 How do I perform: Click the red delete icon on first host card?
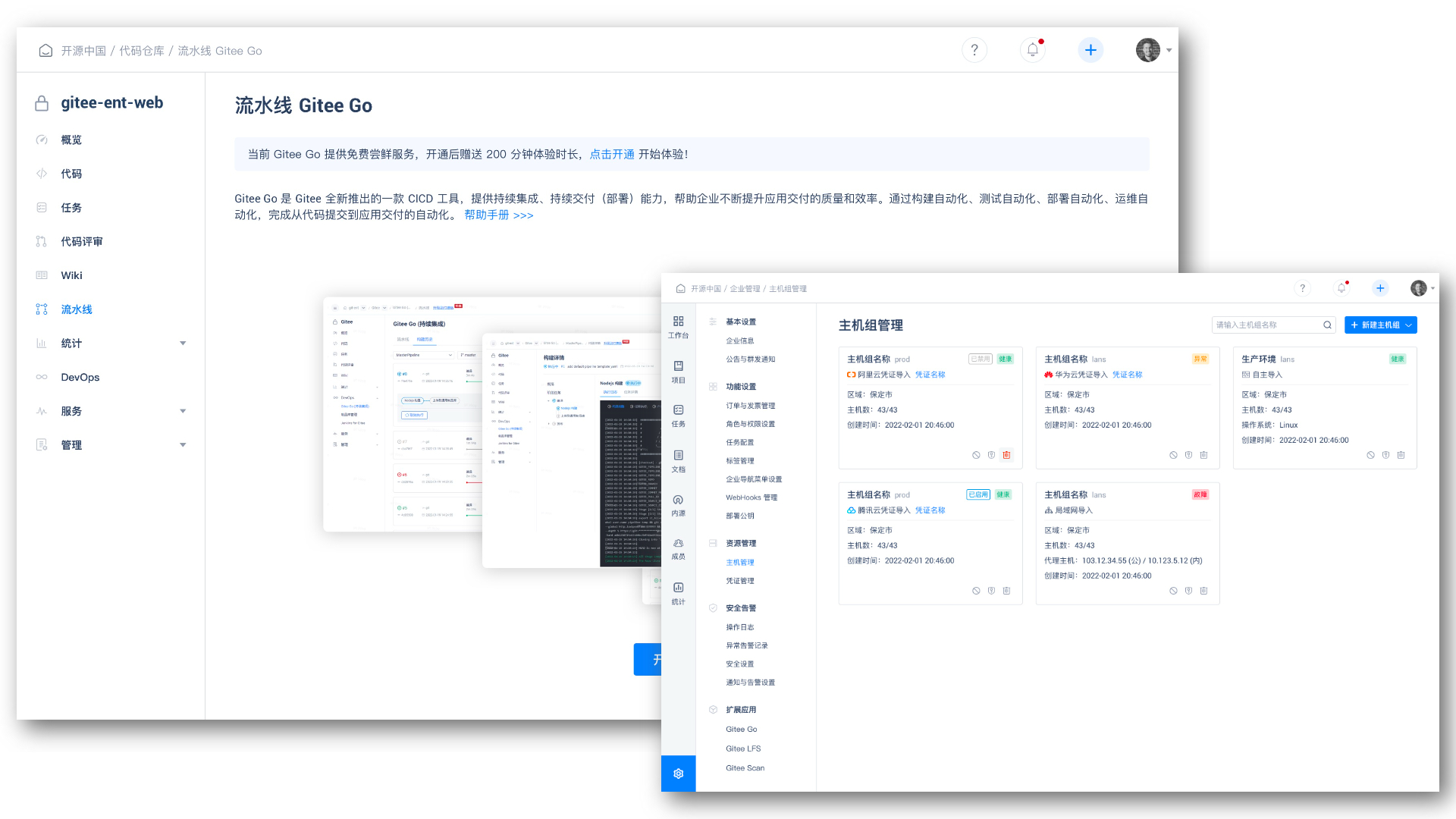[x=1006, y=455]
